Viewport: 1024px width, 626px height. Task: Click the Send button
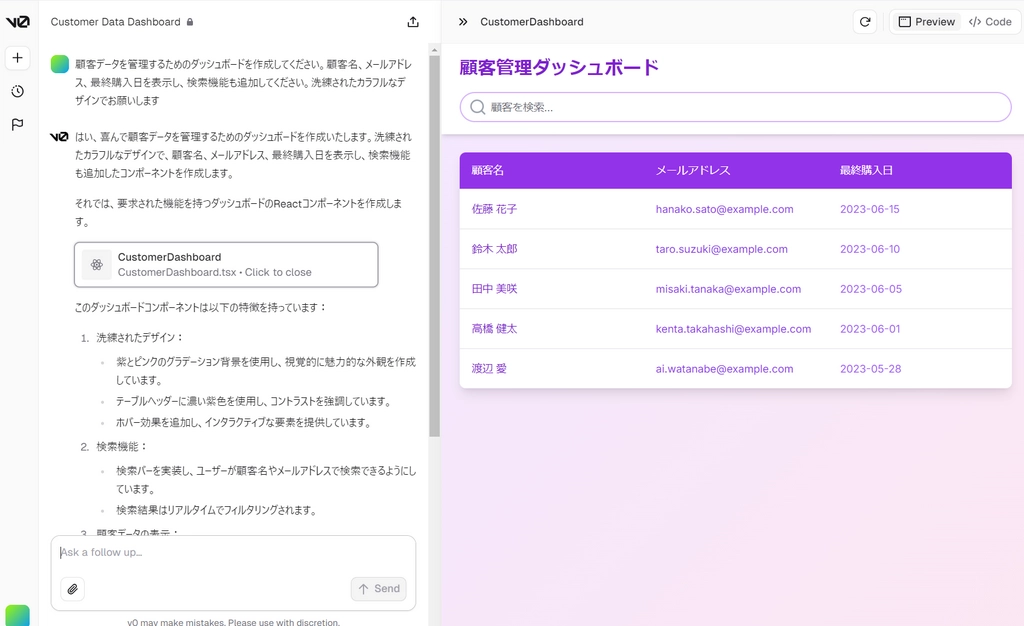pos(379,589)
